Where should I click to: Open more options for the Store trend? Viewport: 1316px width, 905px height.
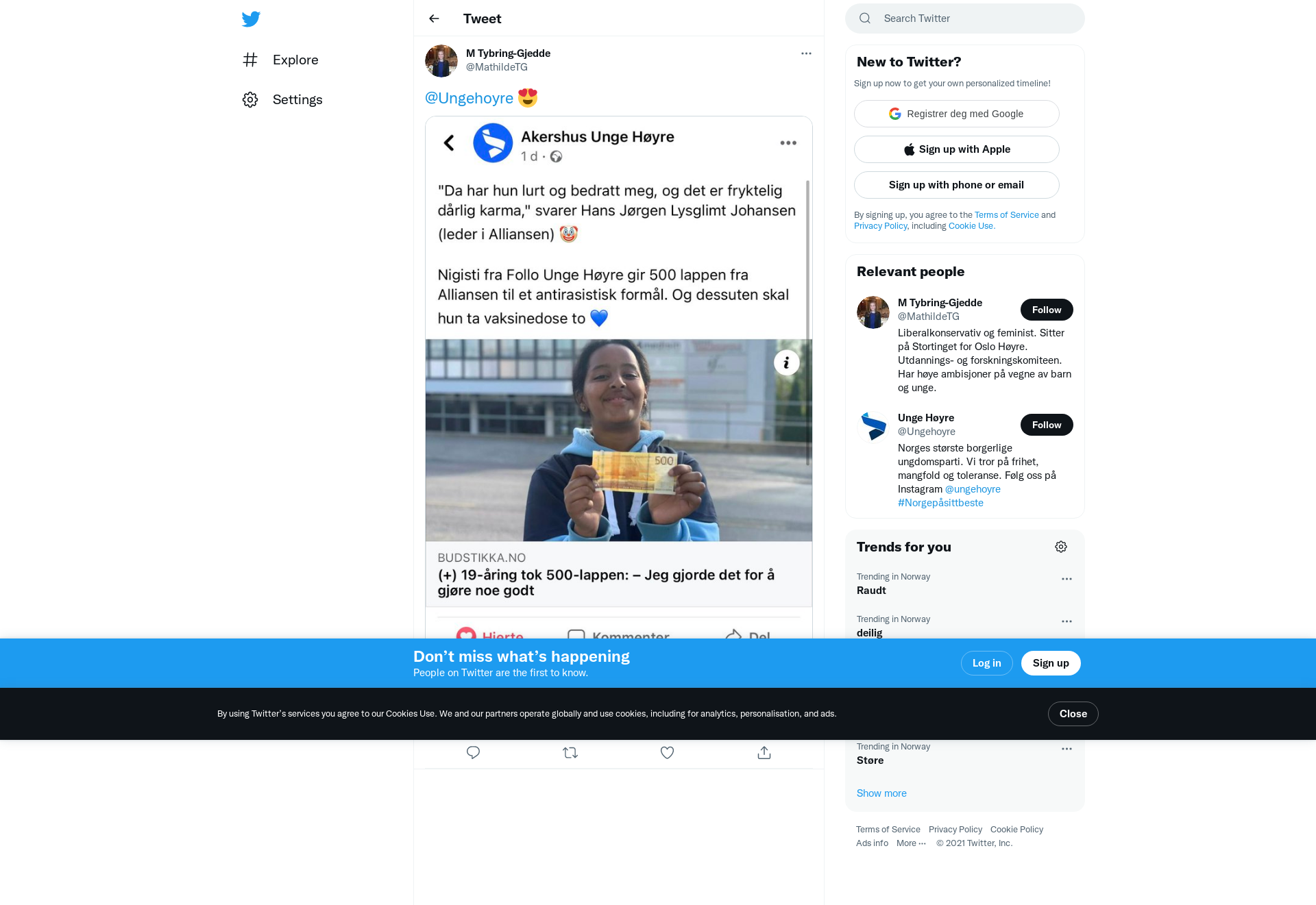(x=1067, y=749)
